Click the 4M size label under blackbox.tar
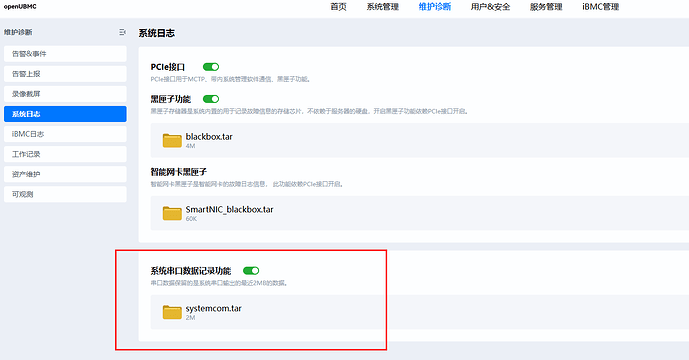This screenshot has height=360, width=689. [190, 146]
